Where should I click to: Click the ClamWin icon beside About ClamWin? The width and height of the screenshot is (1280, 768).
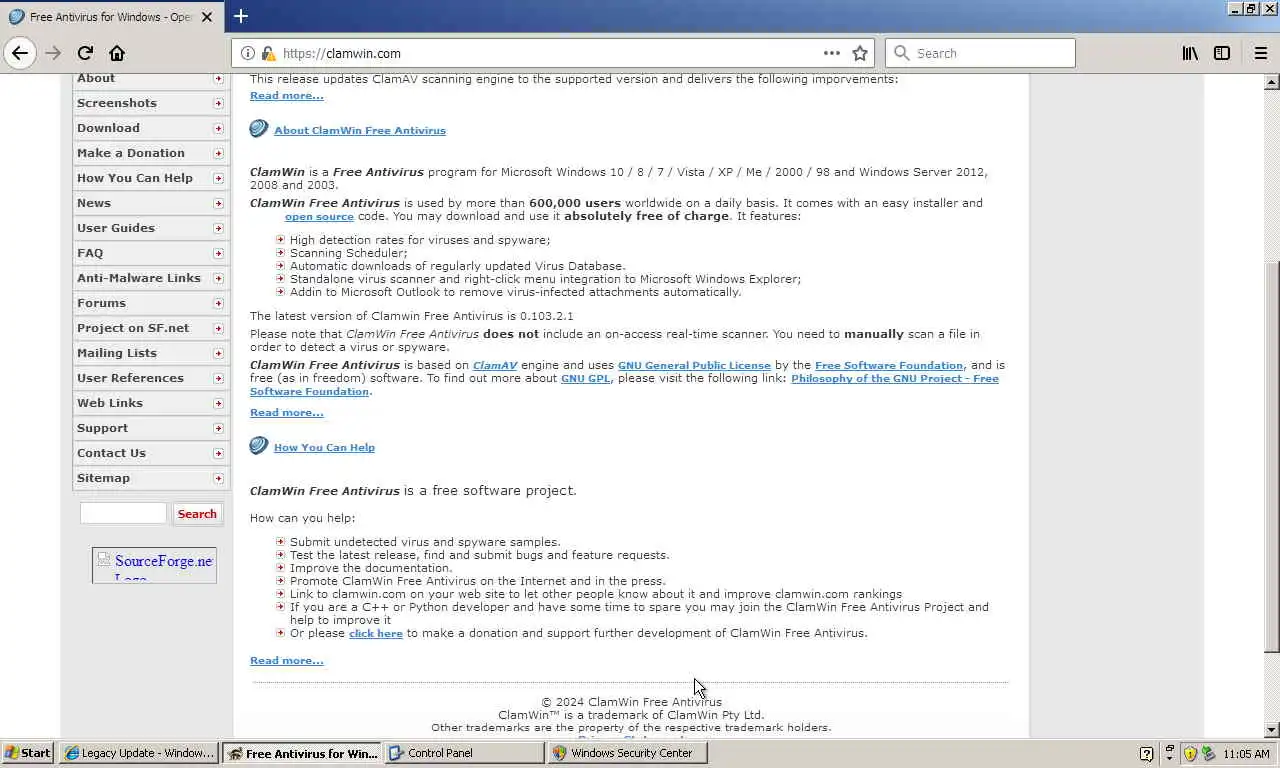(x=259, y=129)
